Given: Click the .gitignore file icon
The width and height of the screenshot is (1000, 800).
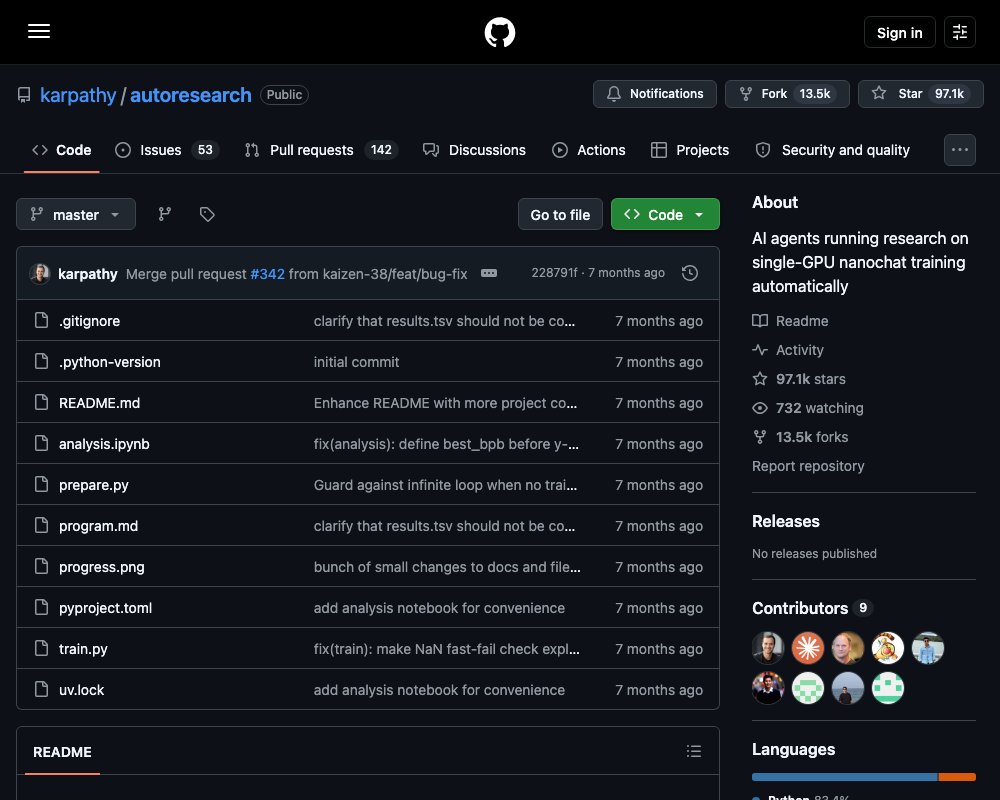Looking at the screenshot, I should [41, 320].
